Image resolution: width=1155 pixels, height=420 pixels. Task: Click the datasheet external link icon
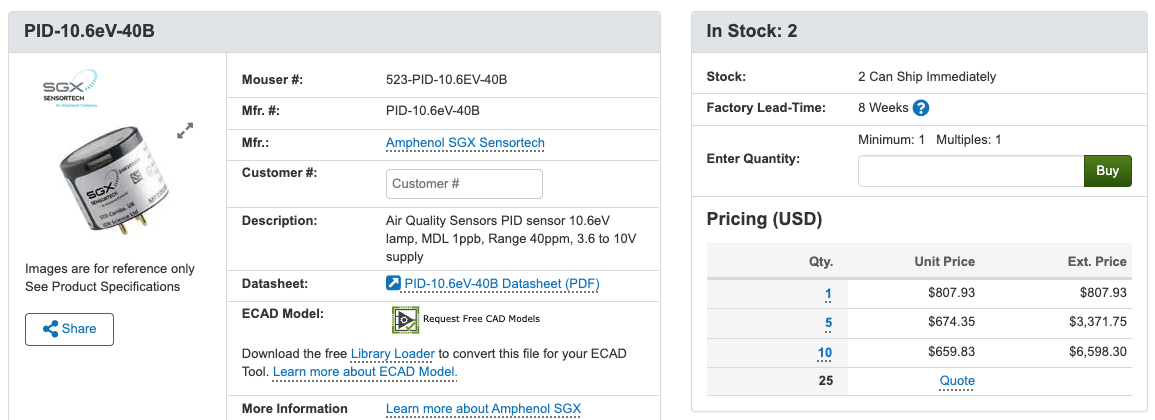tap(393, 283)
